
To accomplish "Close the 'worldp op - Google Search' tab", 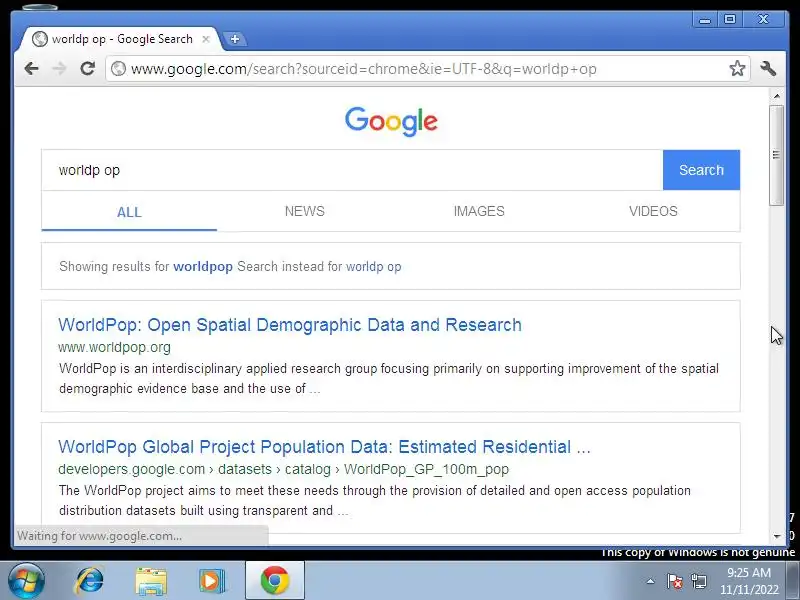I will tap(206, 39).
